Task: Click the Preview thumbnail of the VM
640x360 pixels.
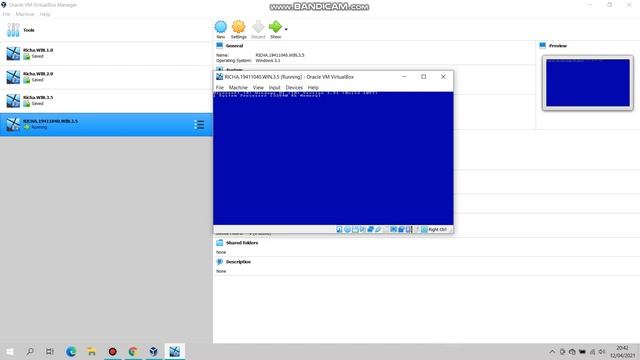Action: coord(588,83)
